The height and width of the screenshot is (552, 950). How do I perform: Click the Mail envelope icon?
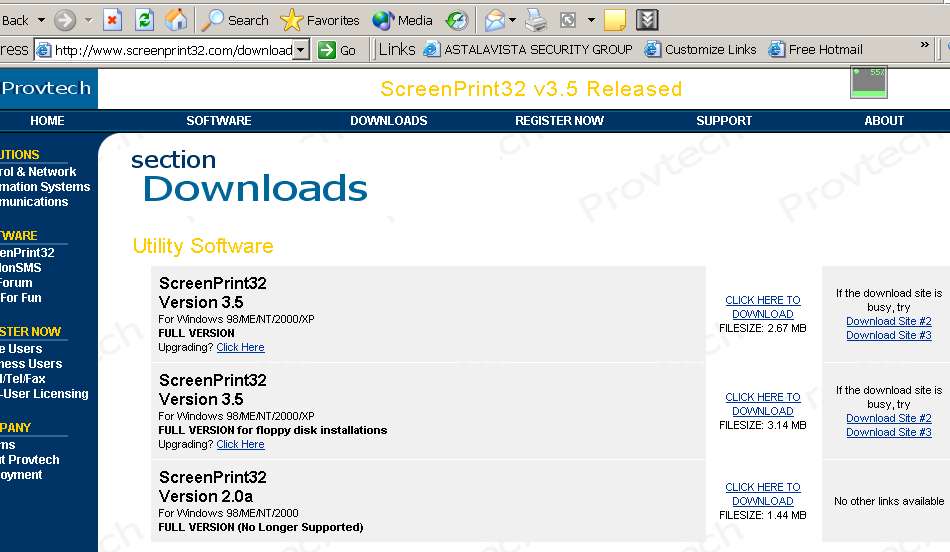tap(495, 21)
